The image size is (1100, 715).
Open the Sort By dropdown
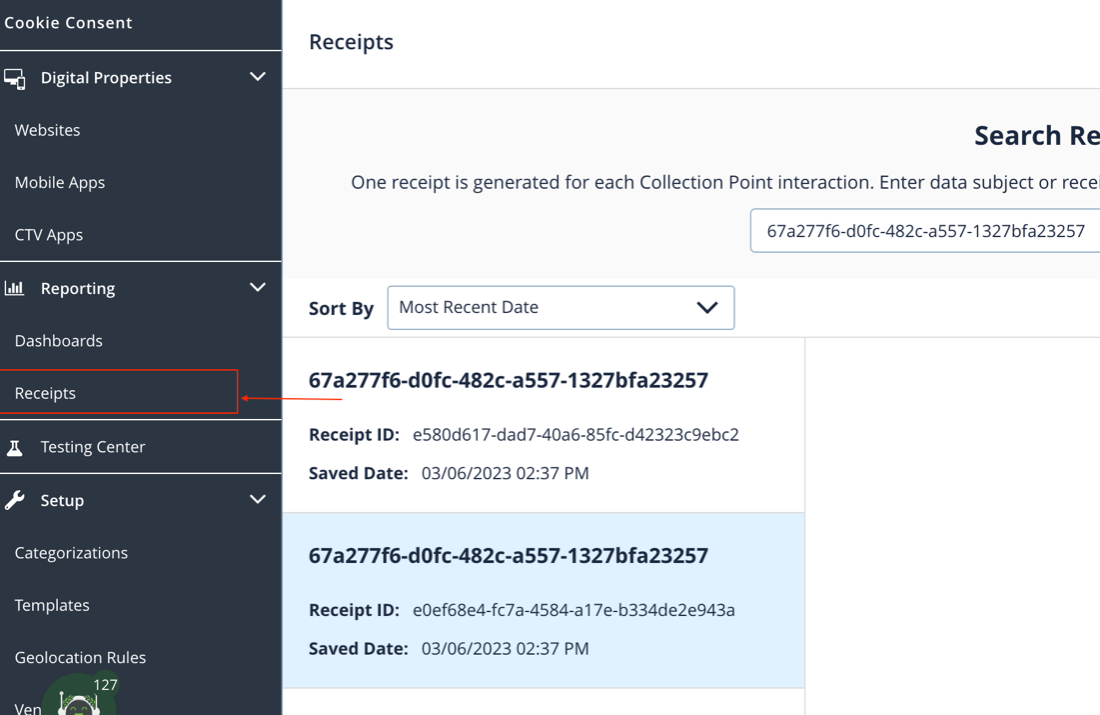tap(560, 307)
